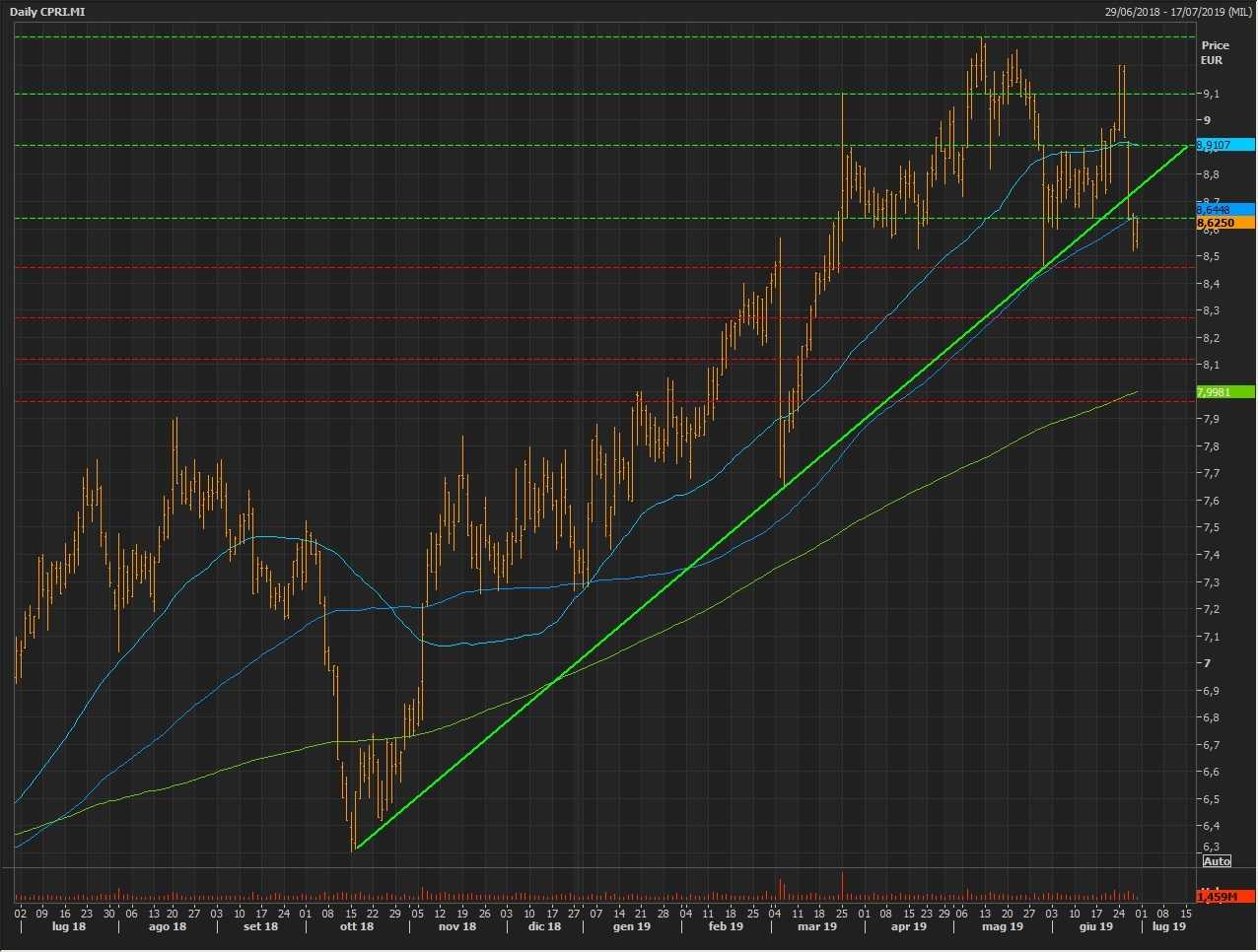Click the 6,5 price axis label

pos(1210,799)
